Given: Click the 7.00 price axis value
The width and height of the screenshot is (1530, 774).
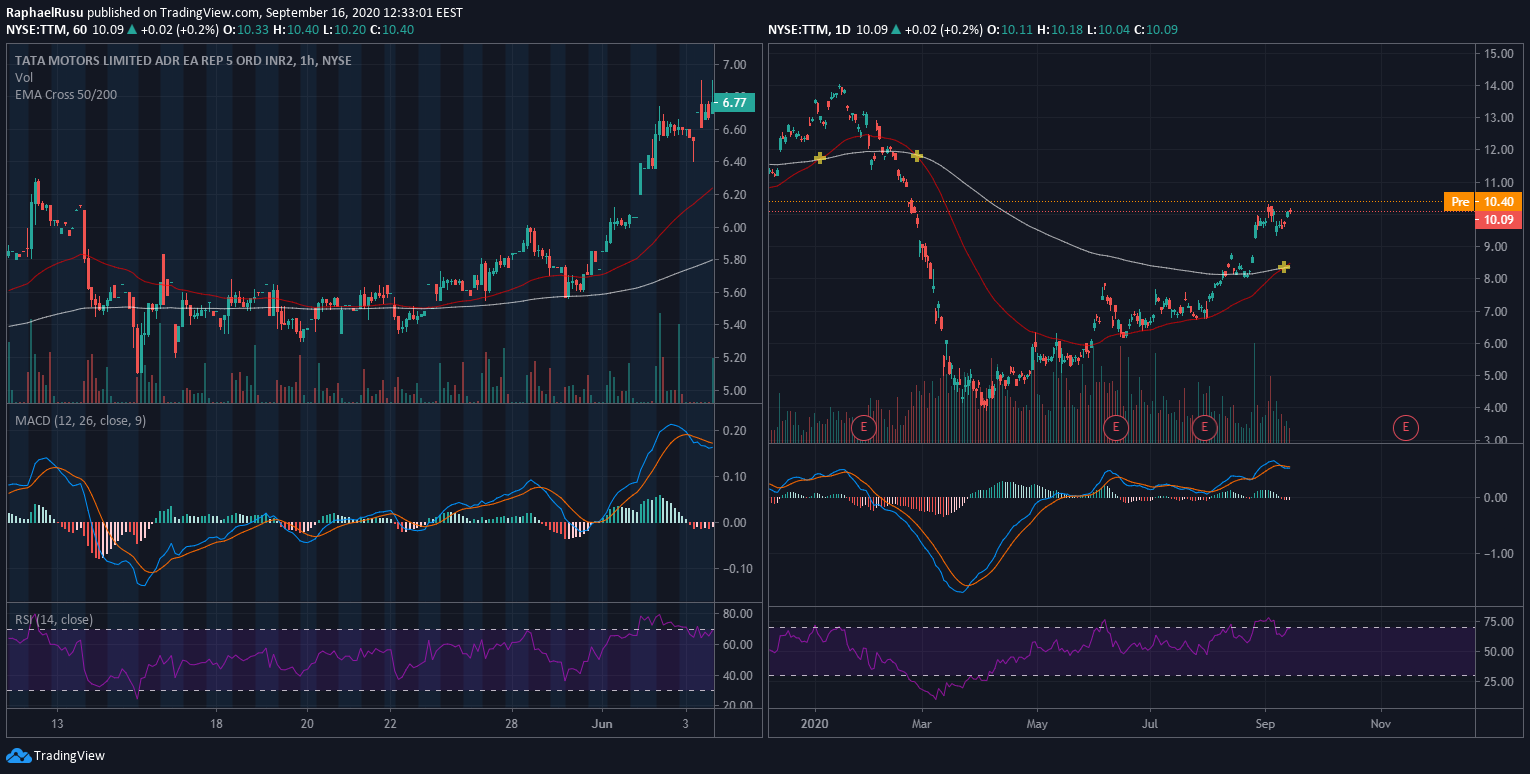Looking at the screenshot, I should [x=734, y=65].
